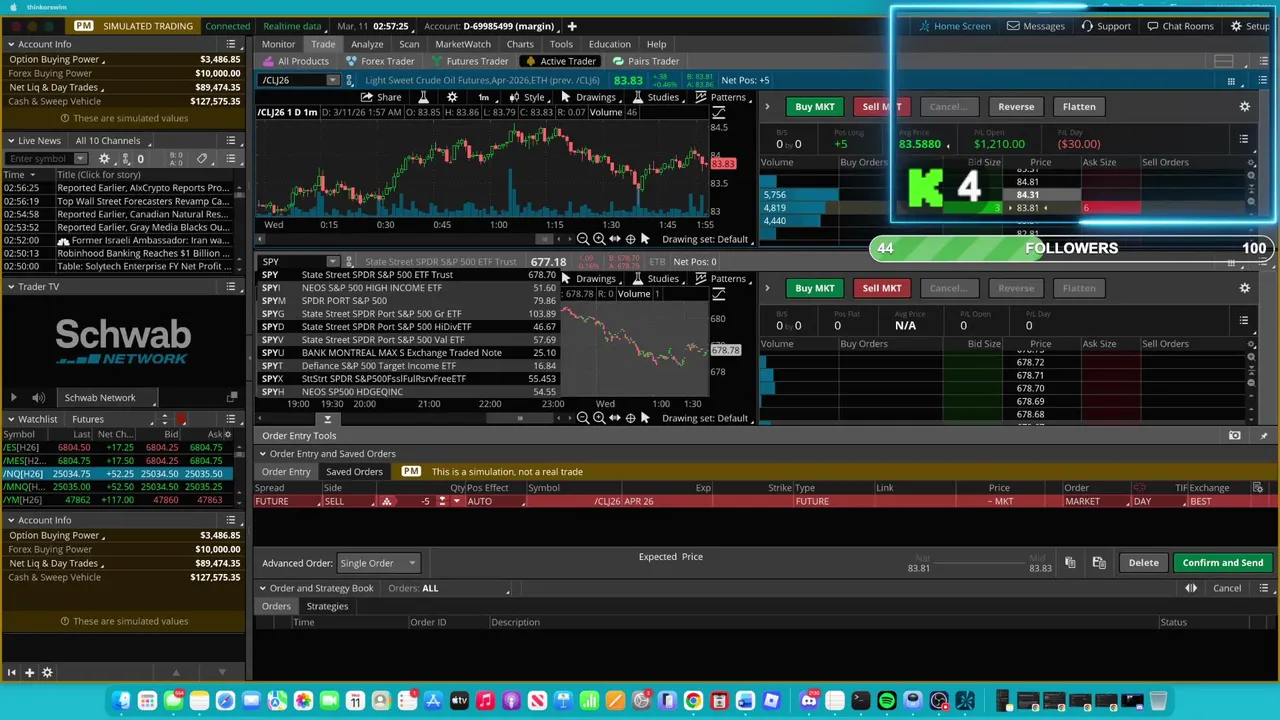This screenshot has width=1280, height=720.
Task: Click Reverse in the /CLJ26 Active Trader panel
Action: pyautogui.click(x=1016, y=106)
